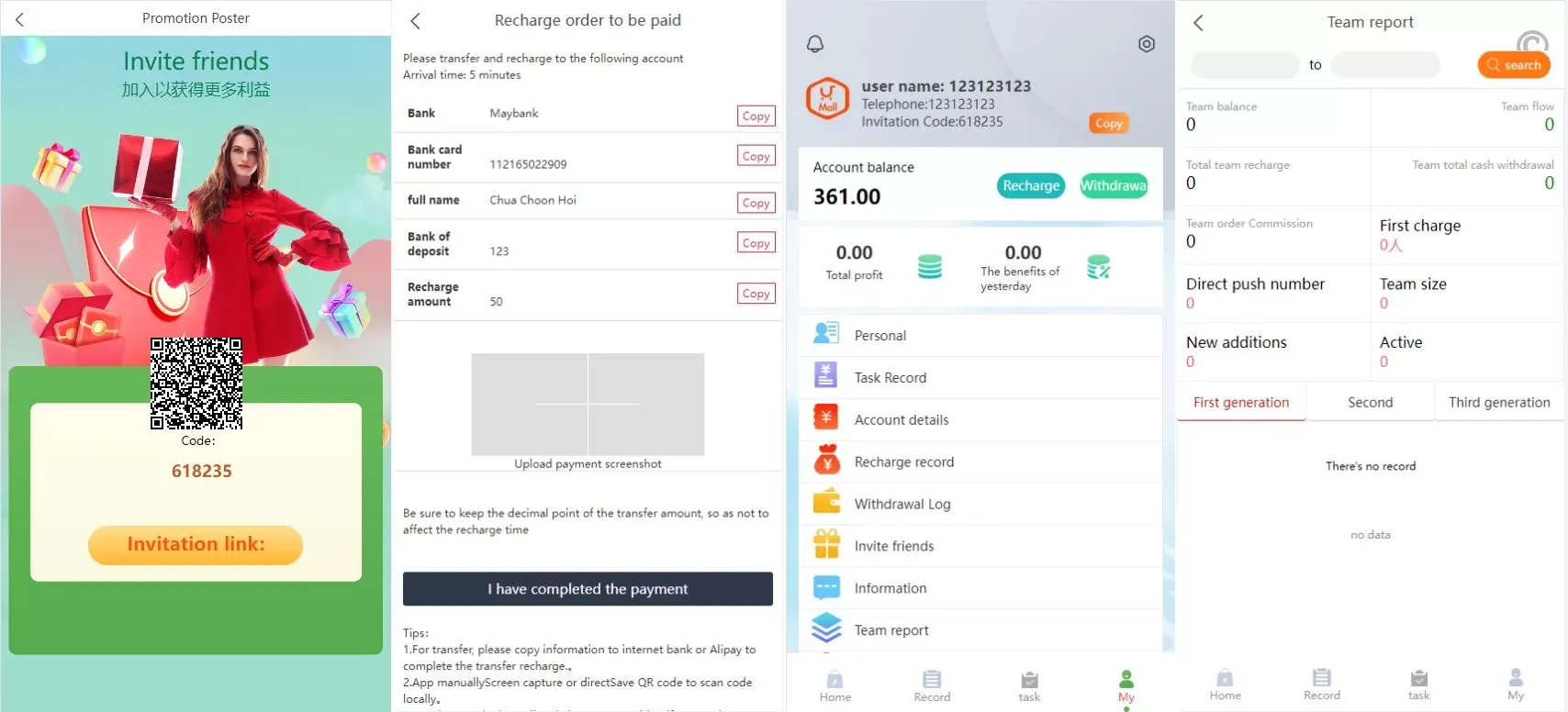The height and width of the screenshot is (712, 1568).
Task: Click the Task Record list icon
Action: pyautogui.click(x=825, y=376)
